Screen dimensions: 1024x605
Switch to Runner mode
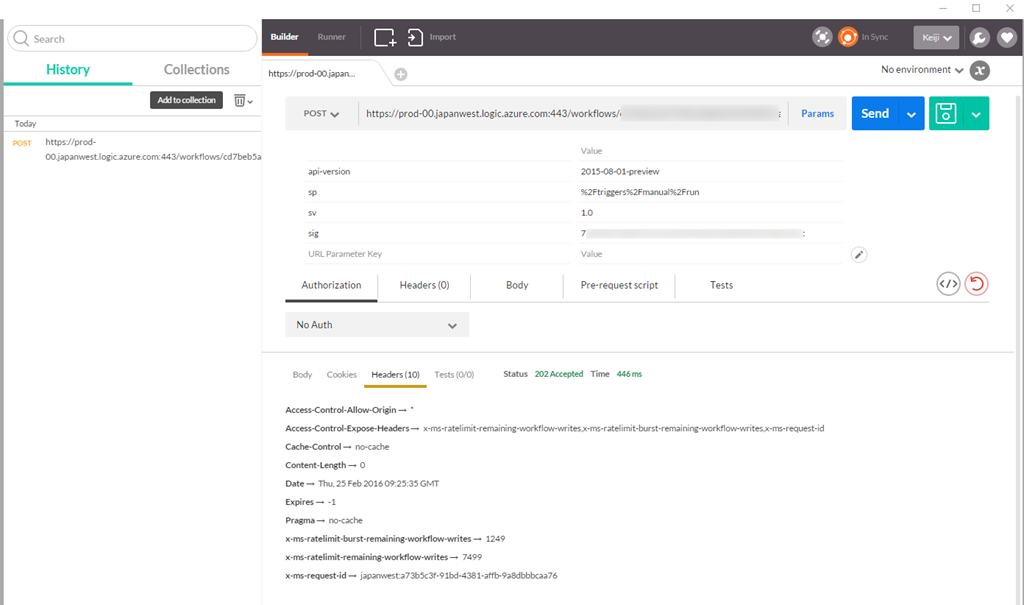pyautogui.click(x=332, y=37)
